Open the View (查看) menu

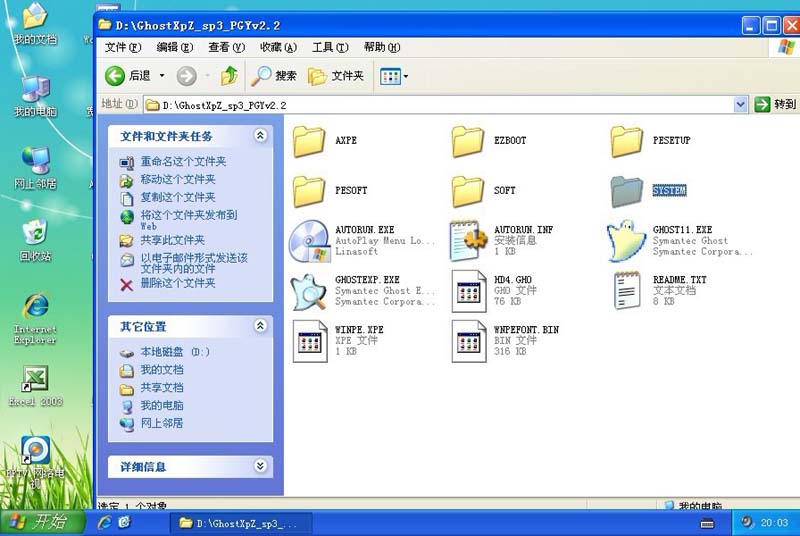[226, 47]
